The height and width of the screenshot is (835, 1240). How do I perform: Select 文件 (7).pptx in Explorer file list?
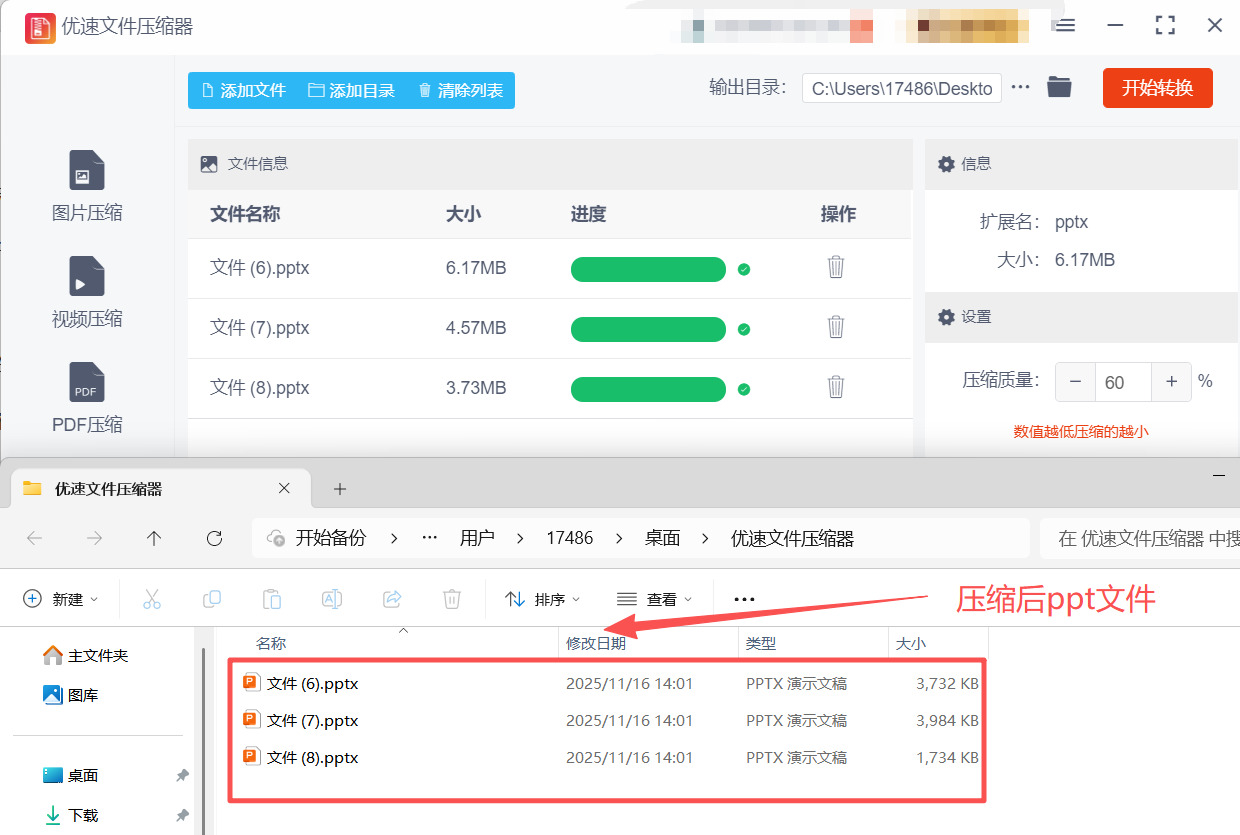click(x=610, y=720)
